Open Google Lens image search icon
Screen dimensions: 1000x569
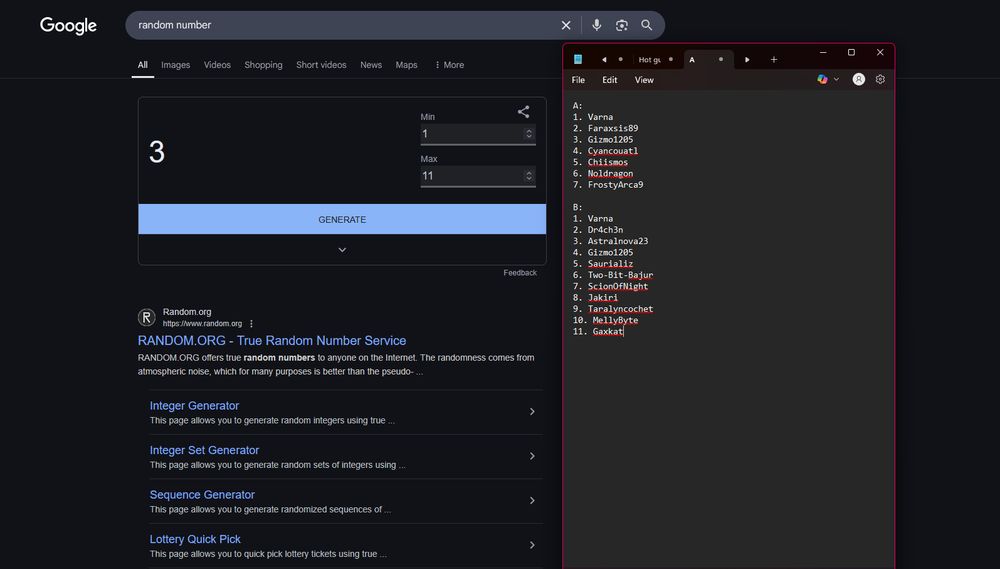[x=621, y=25]
